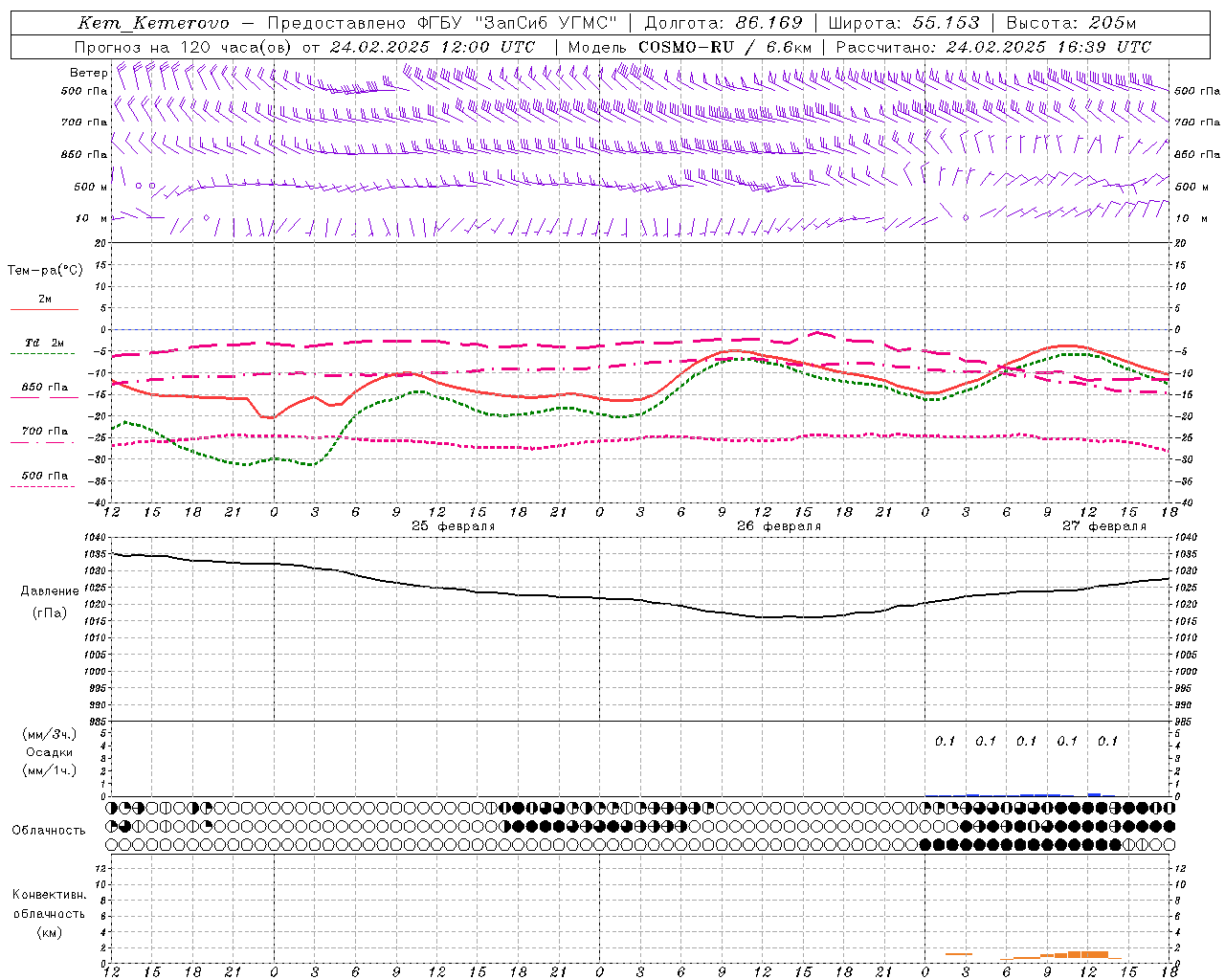The width and height of the screenshot is (1225, 980).
Task: Click the "(мм/3ч.)" precipitation unit label
Action: click(50, 734)
